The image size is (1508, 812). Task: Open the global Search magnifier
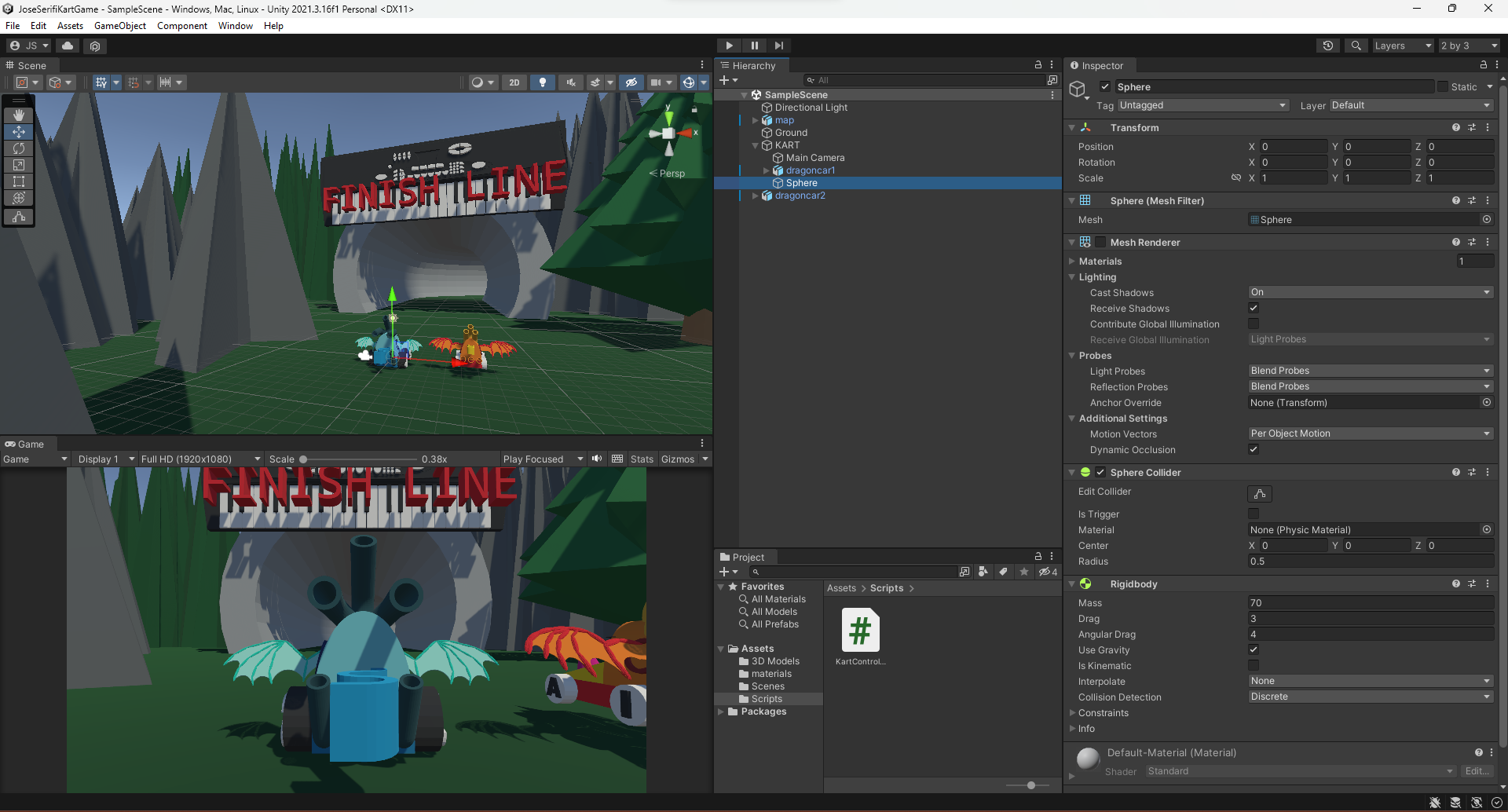coord(1356,46)
